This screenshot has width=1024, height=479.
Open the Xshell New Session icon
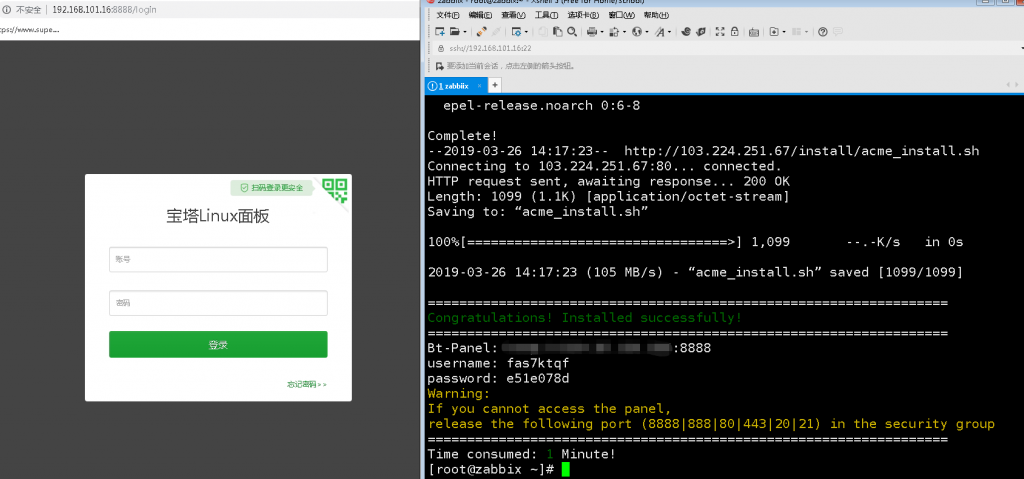point(440,31)
